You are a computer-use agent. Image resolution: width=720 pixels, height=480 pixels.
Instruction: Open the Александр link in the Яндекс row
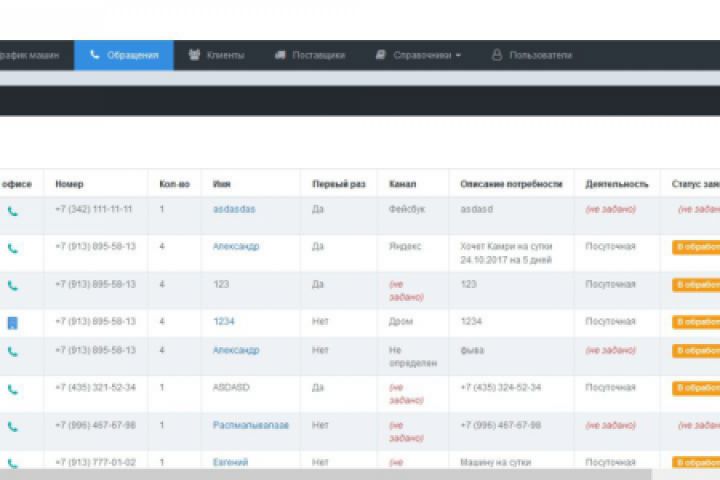[x=236, y=246]
